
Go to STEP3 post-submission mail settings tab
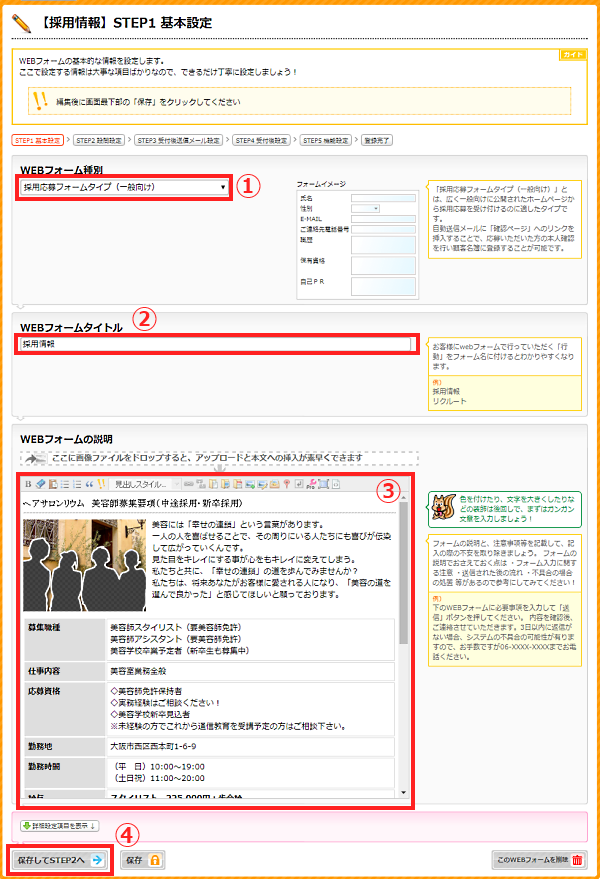coord(179,140)
